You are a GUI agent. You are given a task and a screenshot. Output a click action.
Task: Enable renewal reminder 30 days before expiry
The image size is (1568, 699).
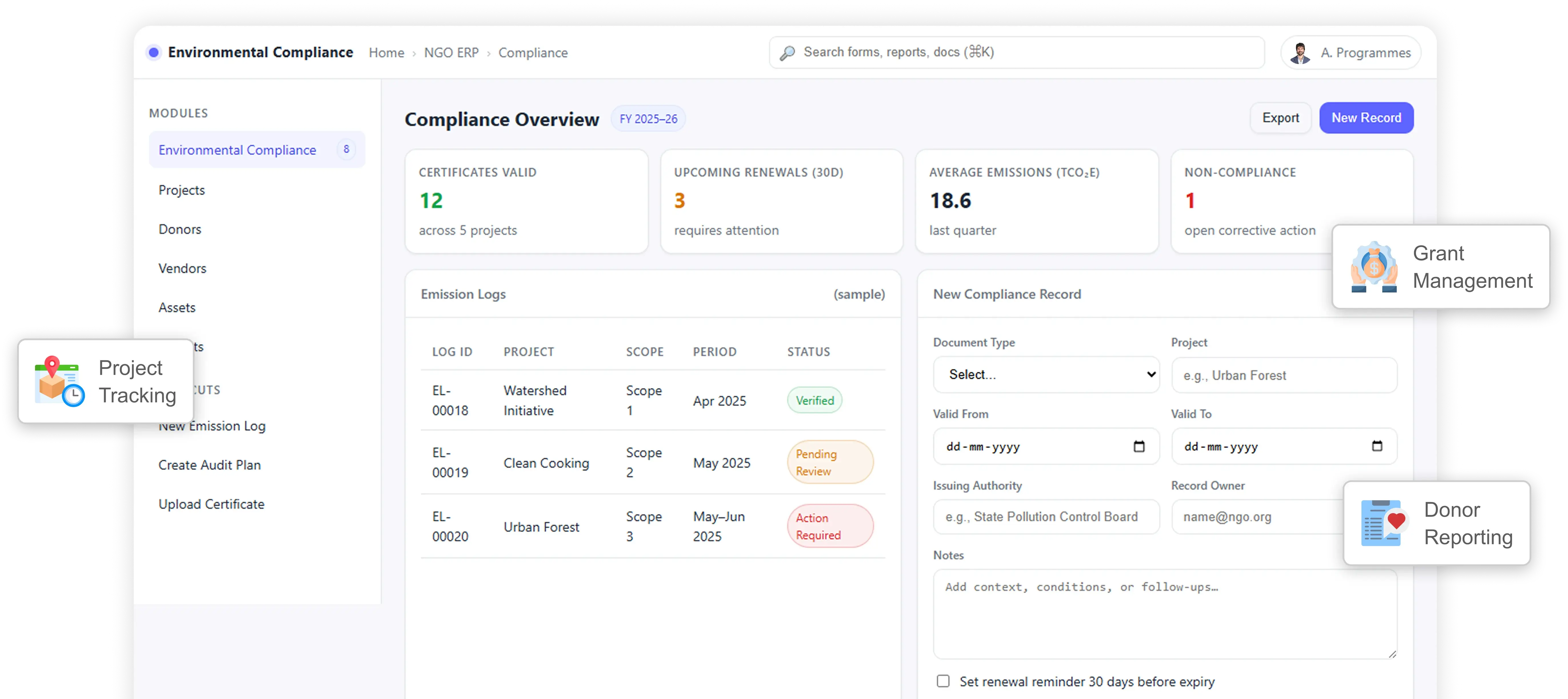pyautogui.click(x=943, y=681)
